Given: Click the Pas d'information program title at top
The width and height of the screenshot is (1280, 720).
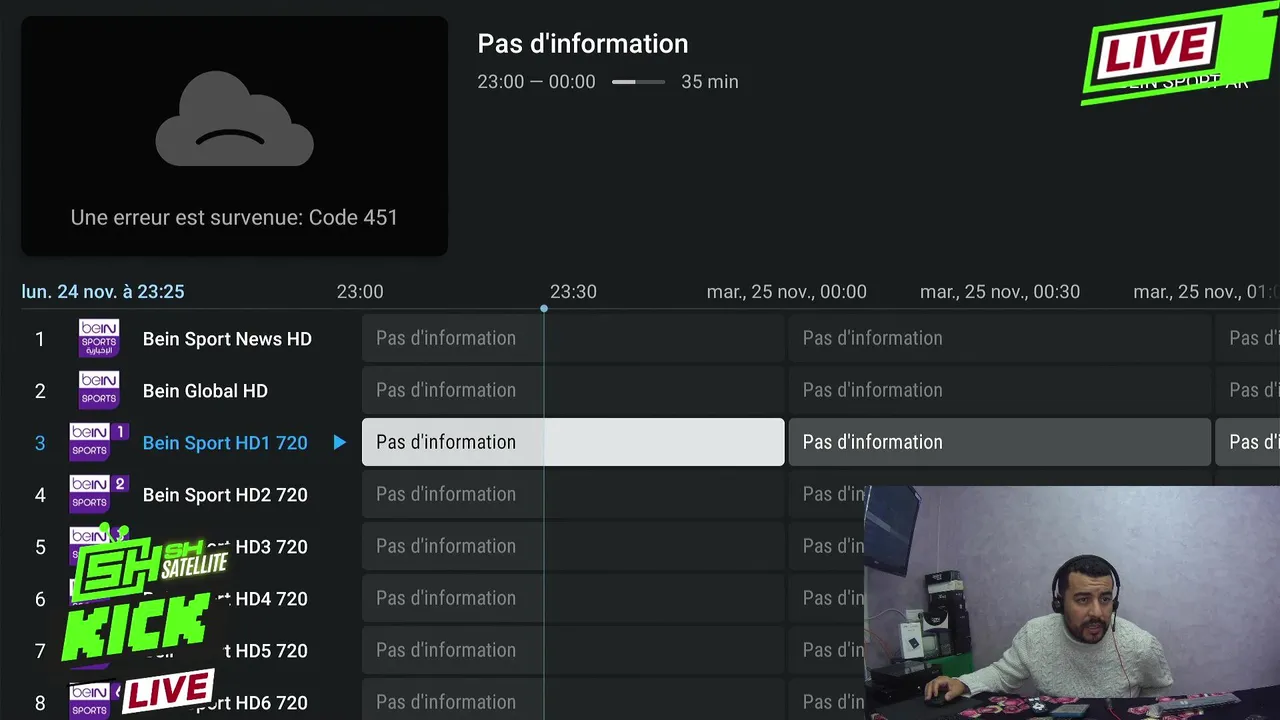Looking at the screenshot, I should (x=583, y=44).
